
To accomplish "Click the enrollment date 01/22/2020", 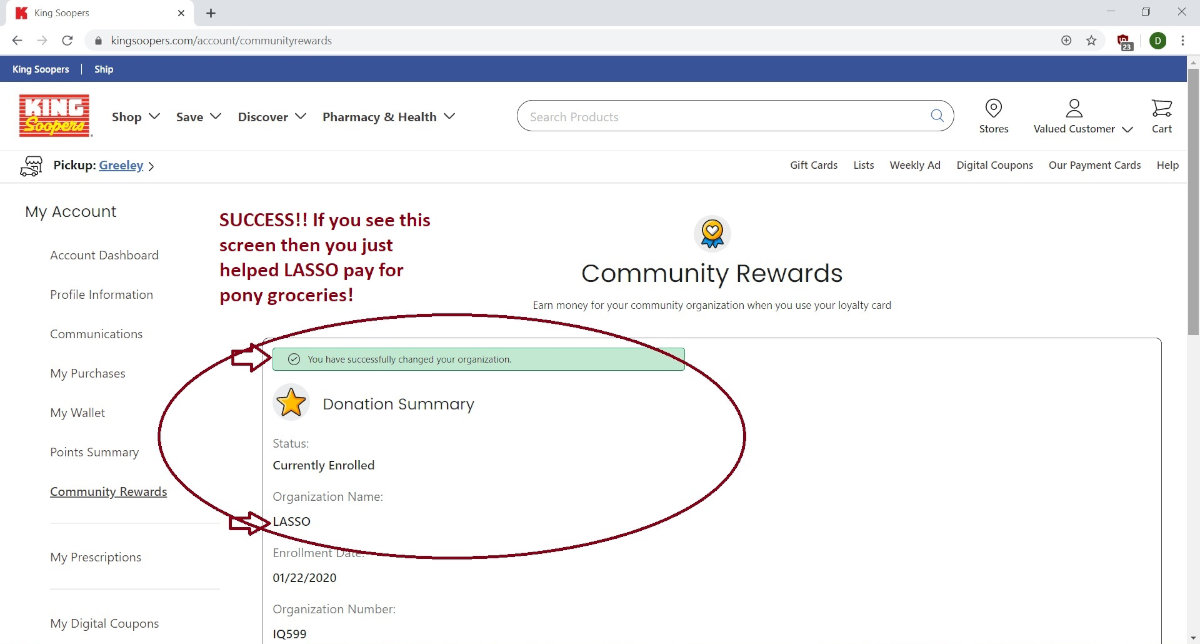I will [x=305, y=578].
